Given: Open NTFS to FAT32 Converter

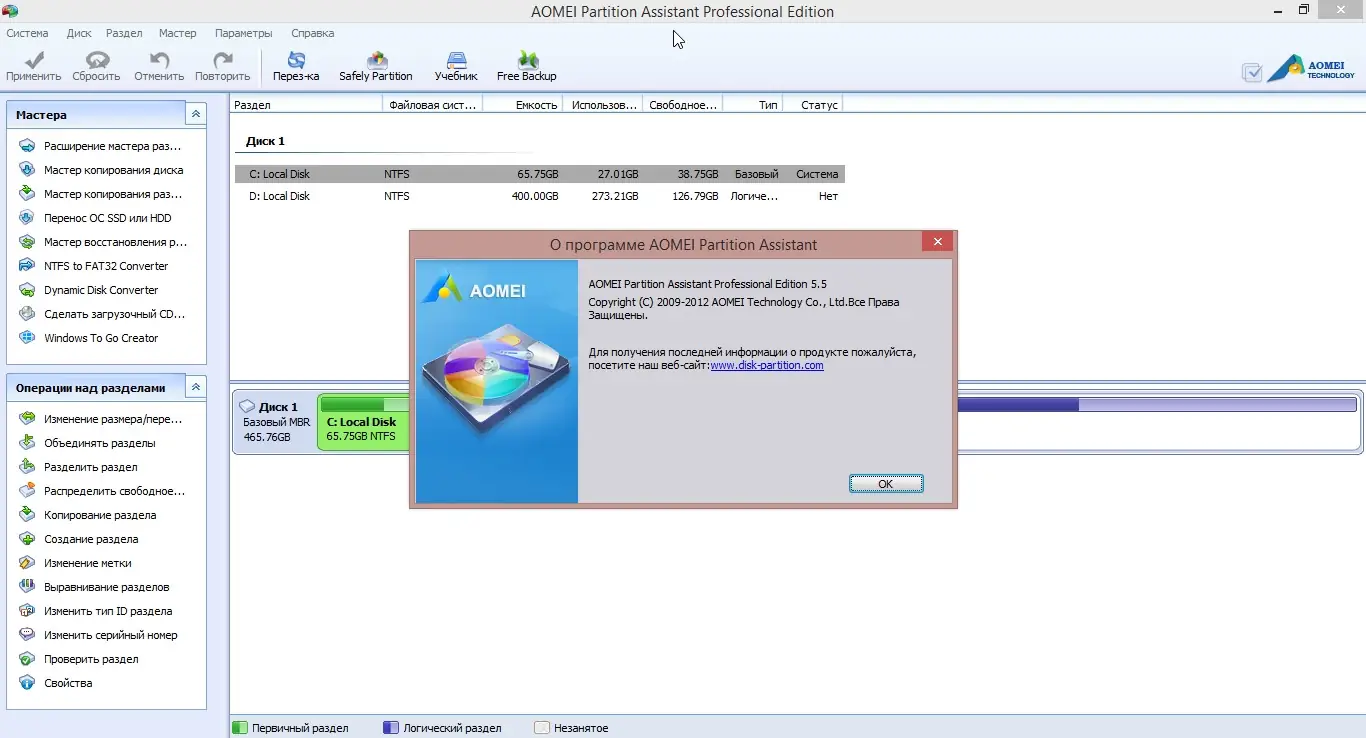Looking at the screenshot, I should click(93, 266).
